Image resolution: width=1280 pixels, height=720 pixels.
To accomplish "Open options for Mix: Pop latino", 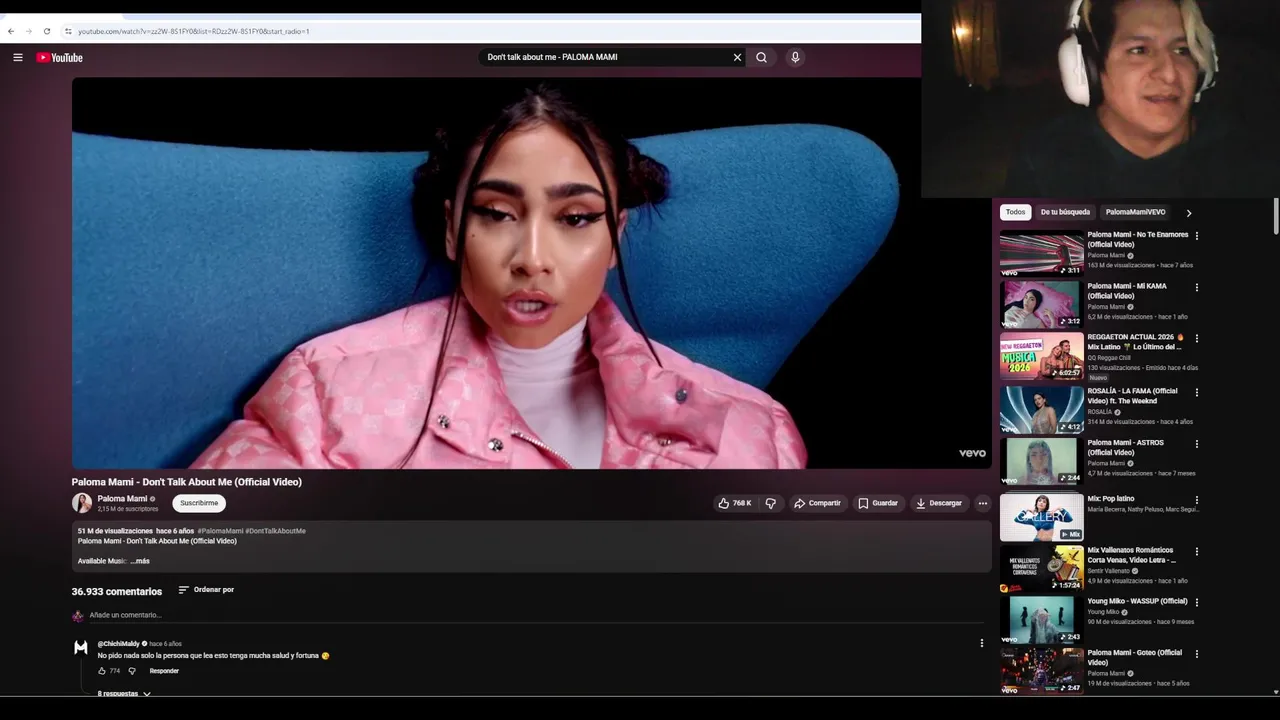I will [x=1197, y=500].
